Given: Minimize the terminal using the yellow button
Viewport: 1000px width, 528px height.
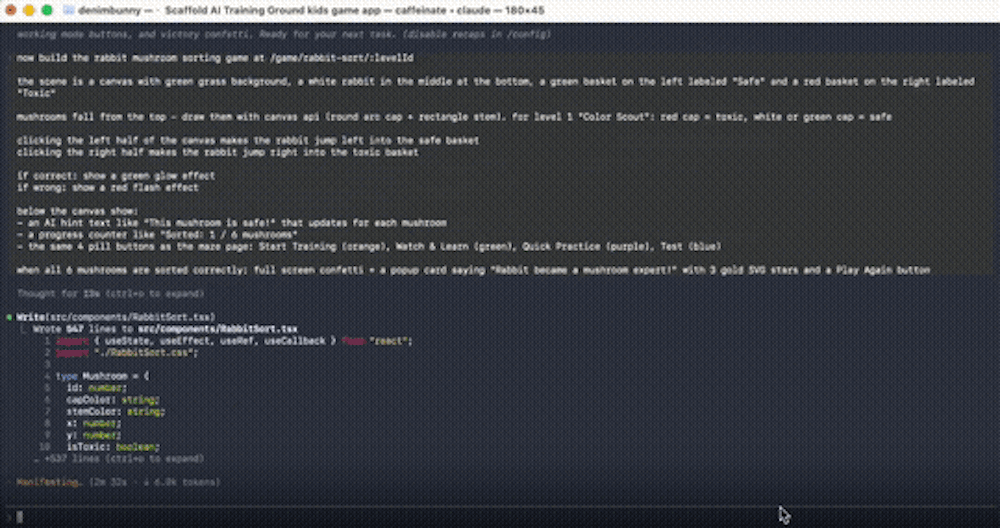Looking at the screenshot, I should (29, 10).
